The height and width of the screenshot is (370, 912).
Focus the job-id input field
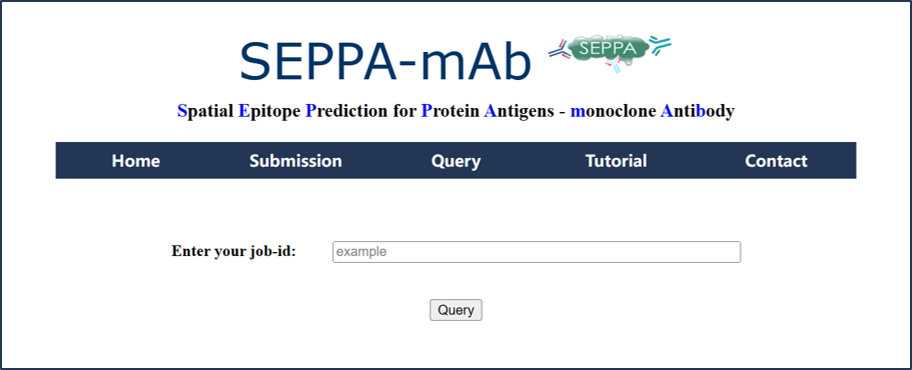[536, 252]
